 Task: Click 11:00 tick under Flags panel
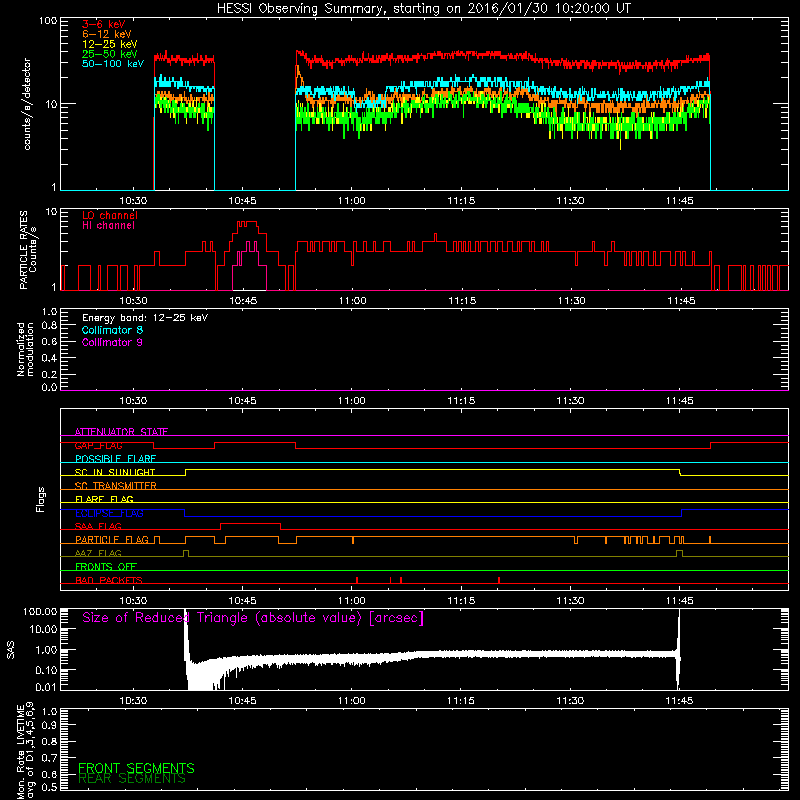(x=352, y=601)
